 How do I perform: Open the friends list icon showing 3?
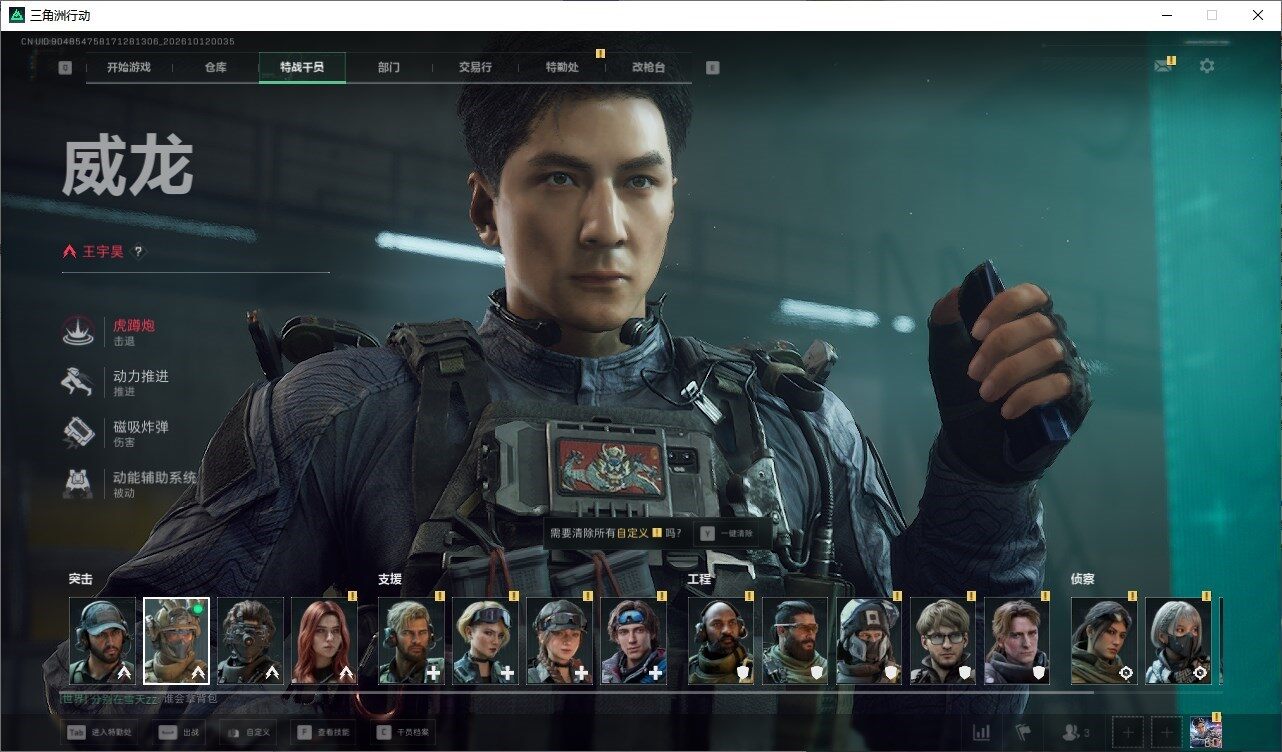tap(1076, 733)
